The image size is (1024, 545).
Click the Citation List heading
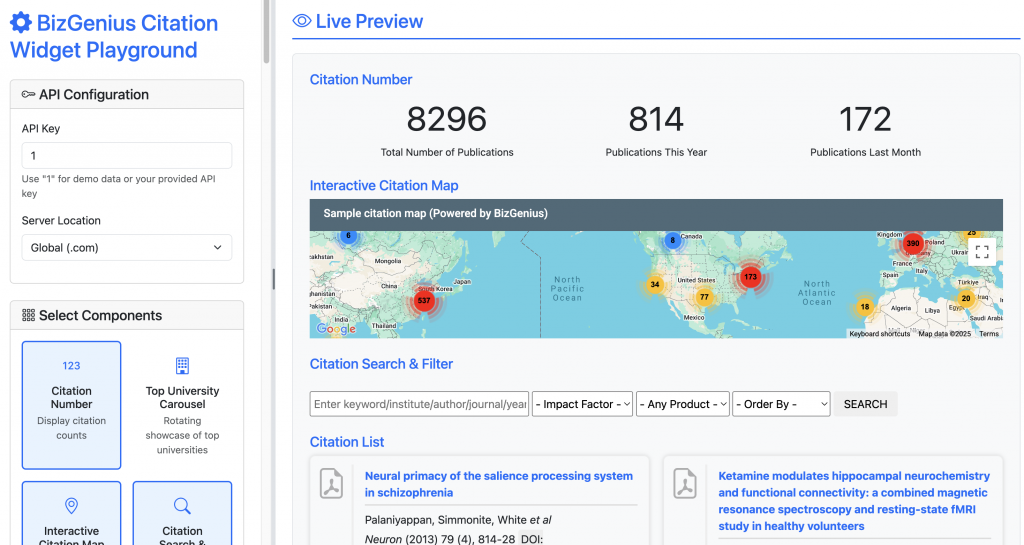347,442
